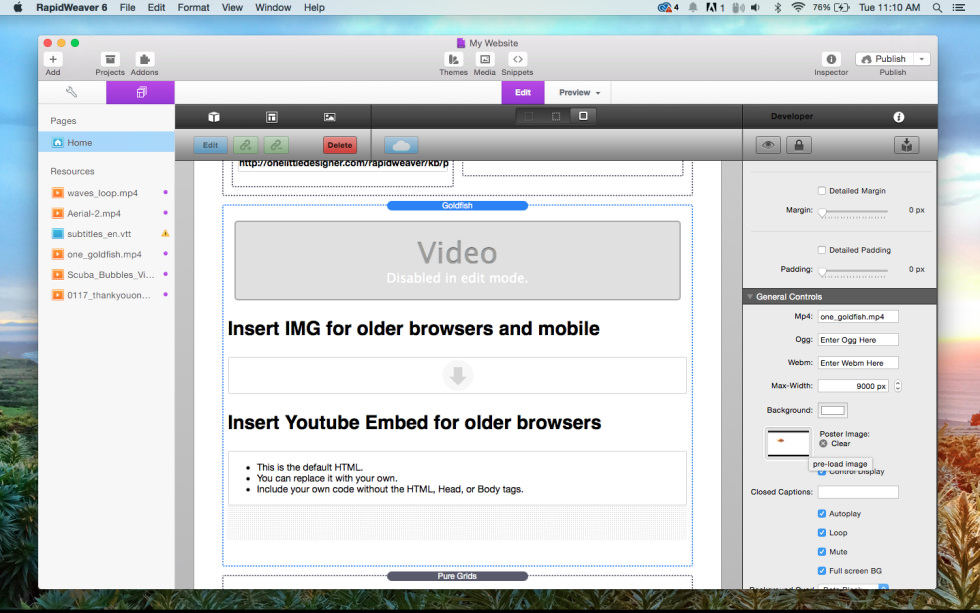The image size is (980, 613).
Task: Click the second green link button
Action: tap(276, 145)
